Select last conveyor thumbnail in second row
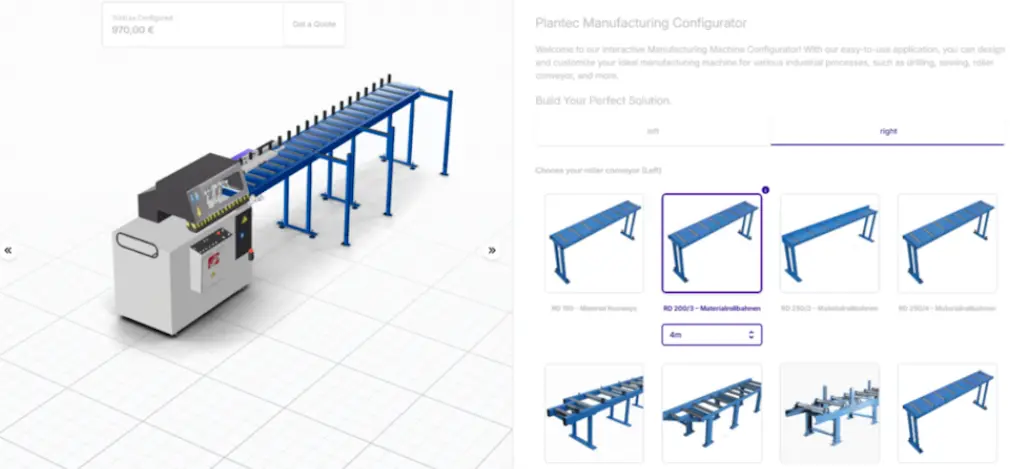Viewport: 1024px width, 469px height. [x=947, y=413]
